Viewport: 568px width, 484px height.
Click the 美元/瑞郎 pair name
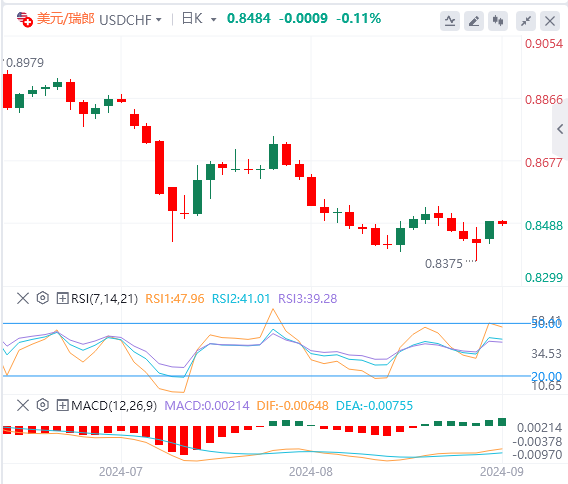tap(66, 18)
